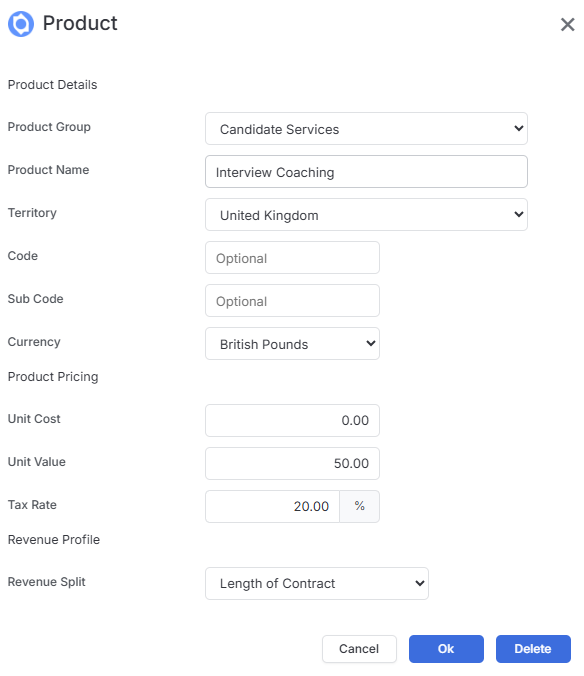Close the Product dialog with X
Image resolution: width=584 pixels, height=676 pixels.
pos(567,25)
